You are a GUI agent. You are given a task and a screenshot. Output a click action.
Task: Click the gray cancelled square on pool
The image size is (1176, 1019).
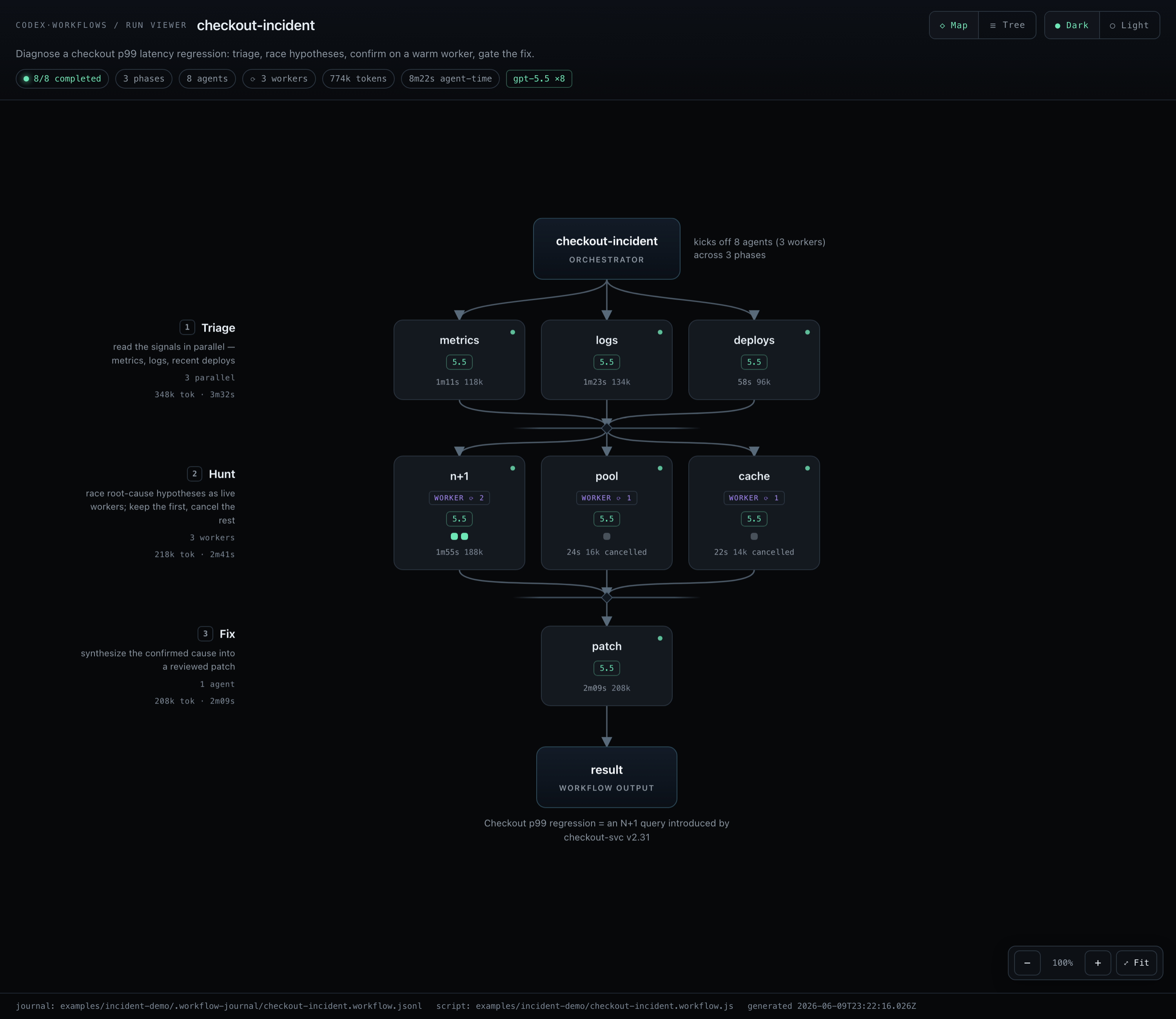[x=607, y=536]
